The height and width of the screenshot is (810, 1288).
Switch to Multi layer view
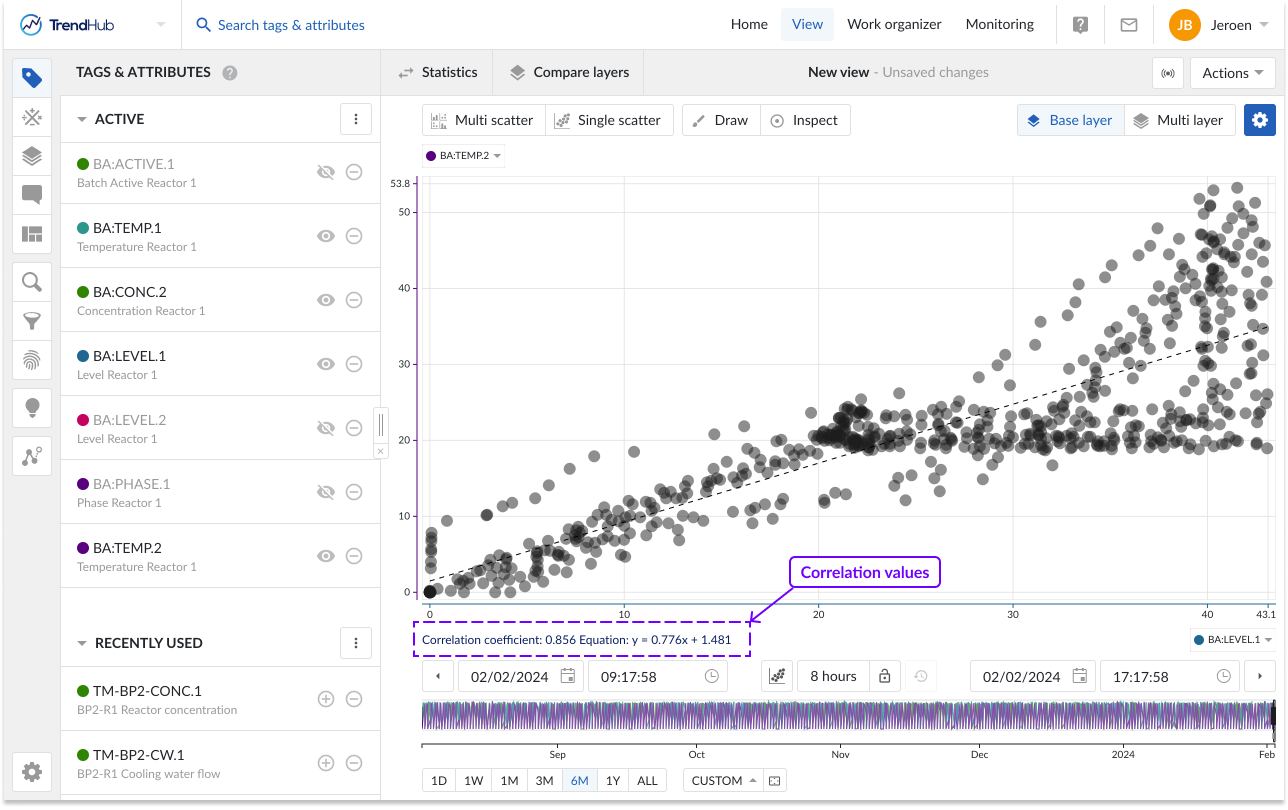1180,119
